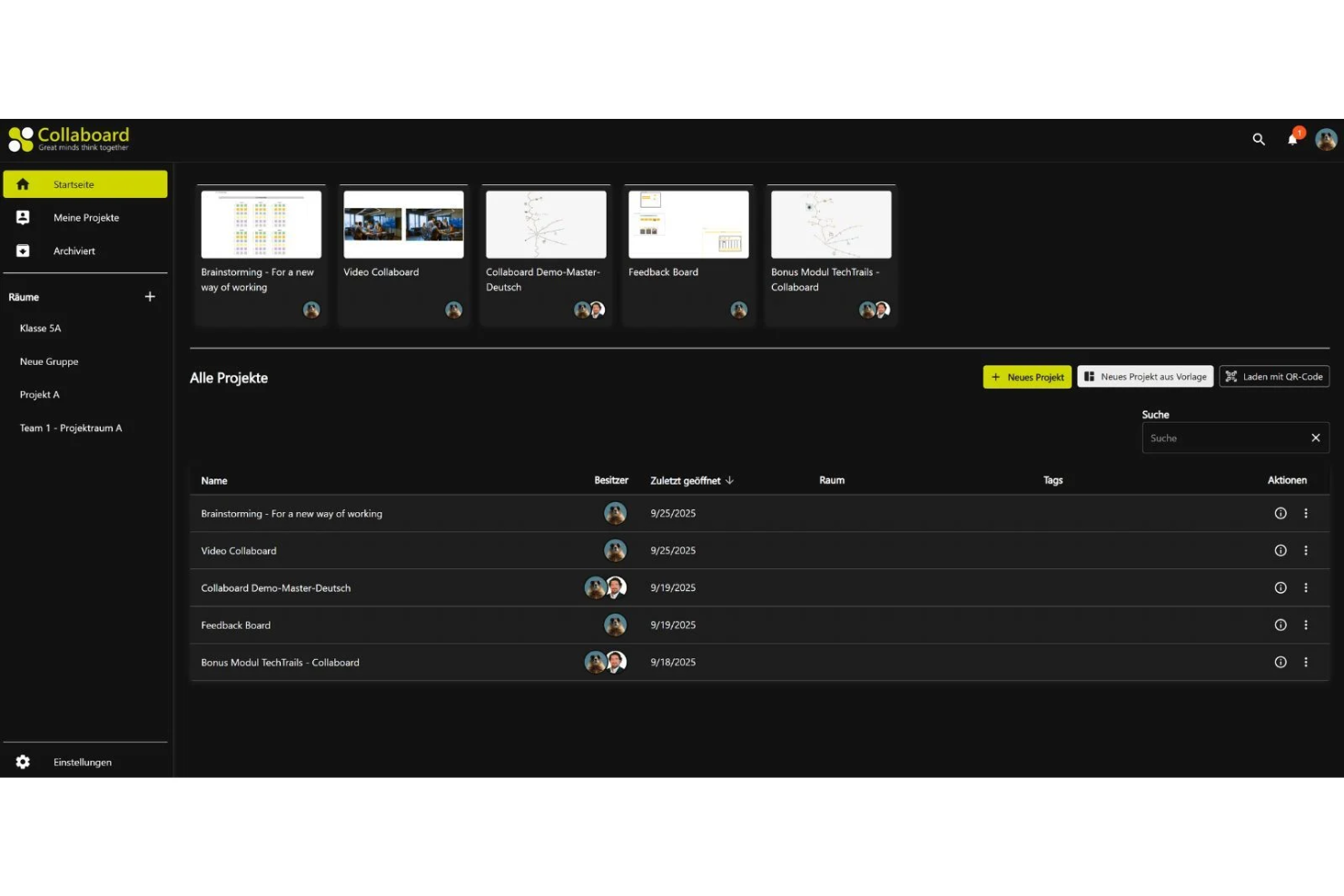
Task: Create a project with Neues Projekt
Action: [1027, 377]
